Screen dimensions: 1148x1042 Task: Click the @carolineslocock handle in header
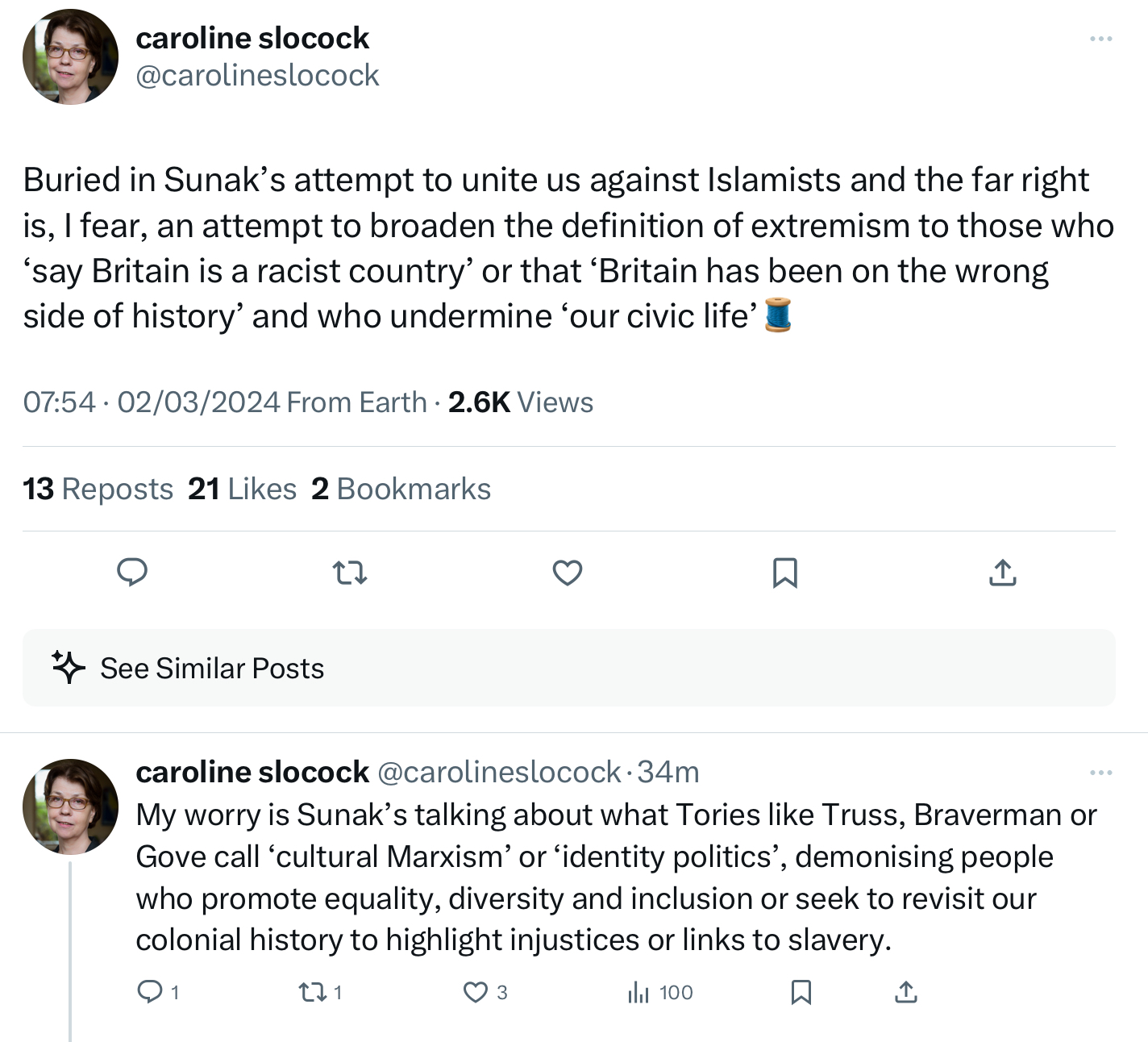(x=257, y=76)
